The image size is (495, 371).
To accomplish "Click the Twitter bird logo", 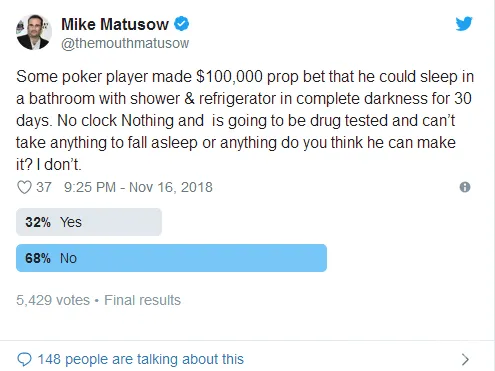I will click(x=464, y=23).
